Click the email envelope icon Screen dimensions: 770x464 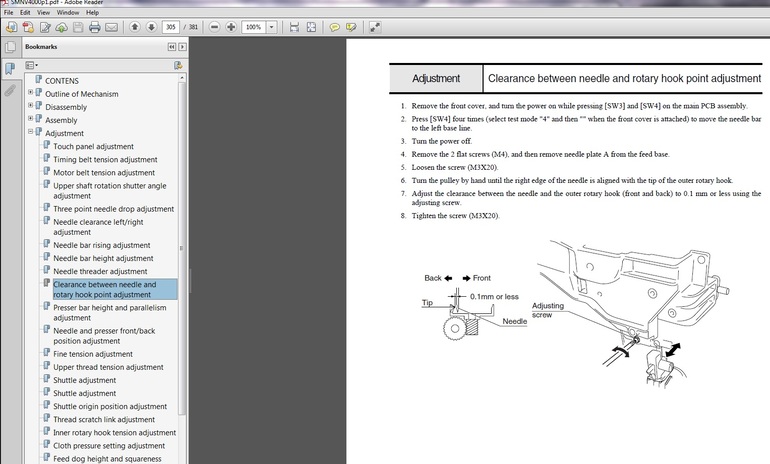[x=111, y=27]
